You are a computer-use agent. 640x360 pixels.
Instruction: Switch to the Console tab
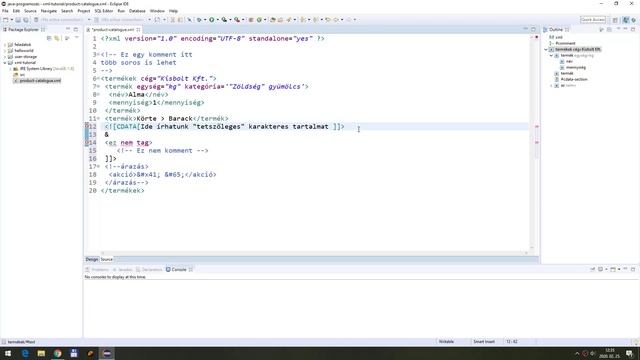179,269
